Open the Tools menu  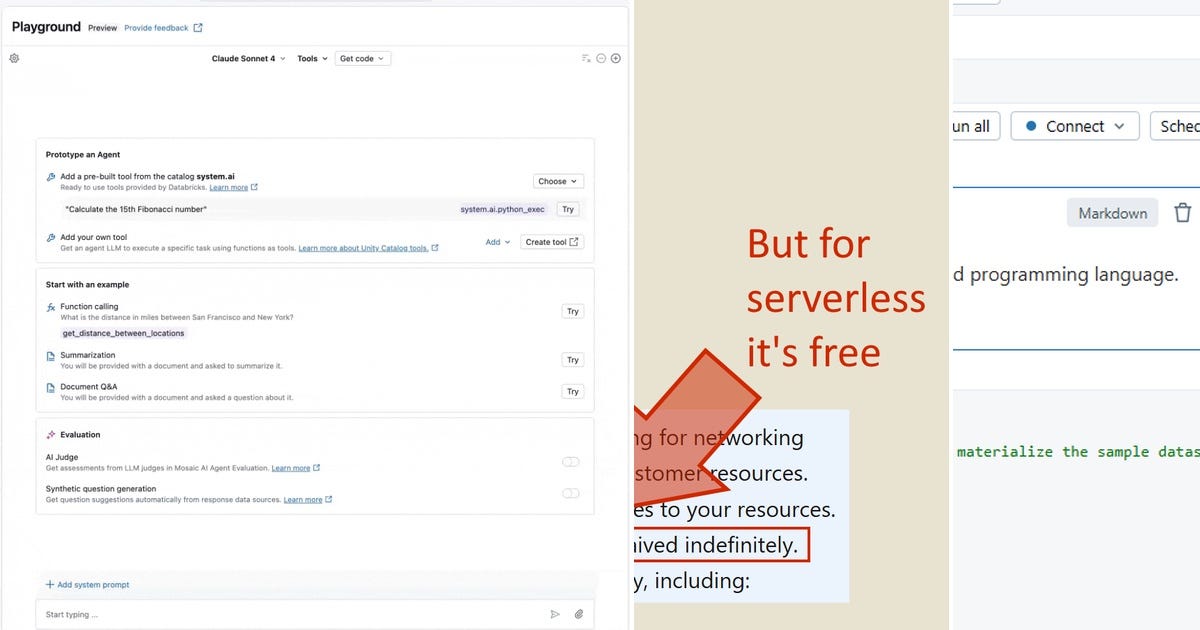point(312,58)
